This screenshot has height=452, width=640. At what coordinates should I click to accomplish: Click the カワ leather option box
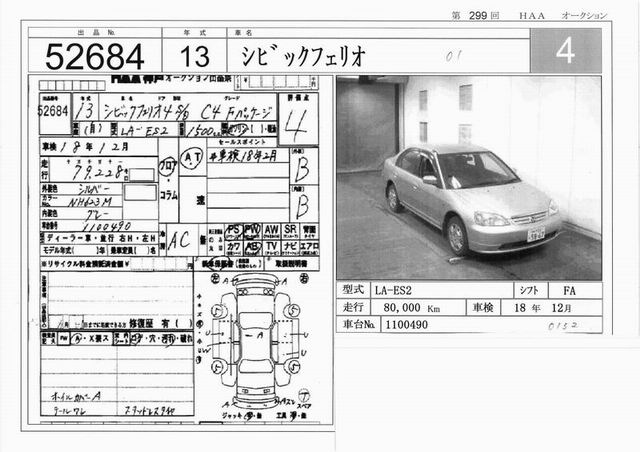pos(233,248)
